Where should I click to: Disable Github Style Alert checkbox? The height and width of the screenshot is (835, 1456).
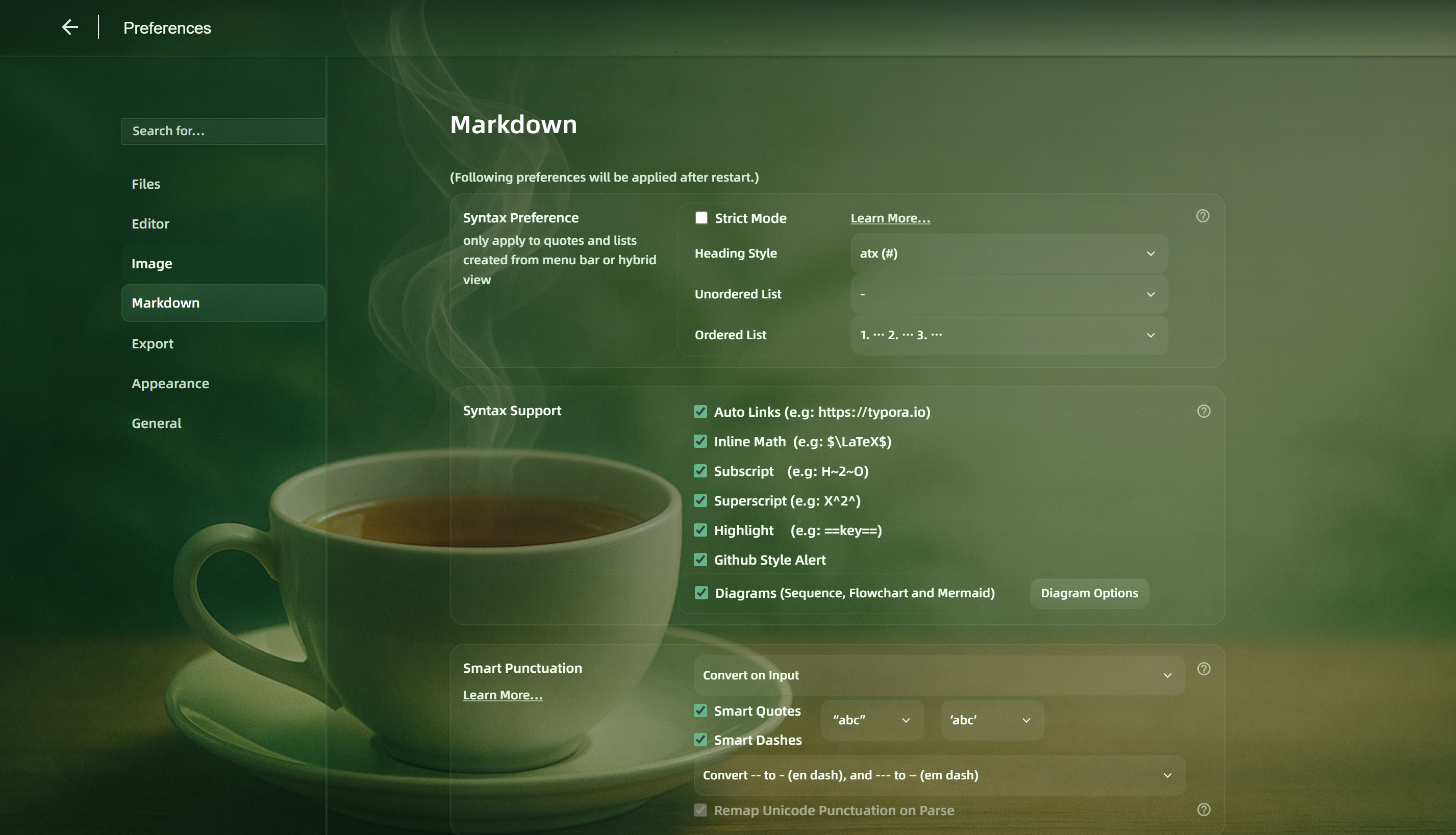[700, 560]
